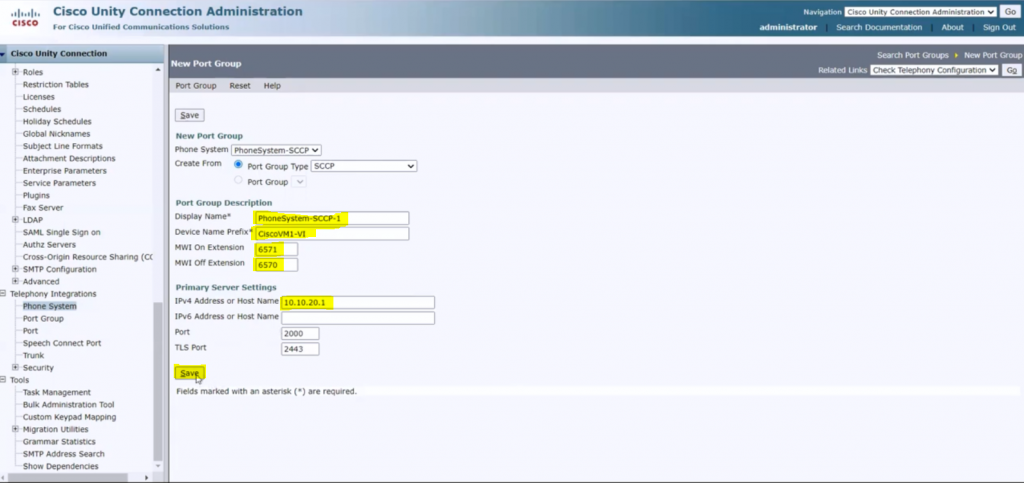Open SMTP Address Search
Viewport: 1024px width, 483px height.
coord(63,454)
